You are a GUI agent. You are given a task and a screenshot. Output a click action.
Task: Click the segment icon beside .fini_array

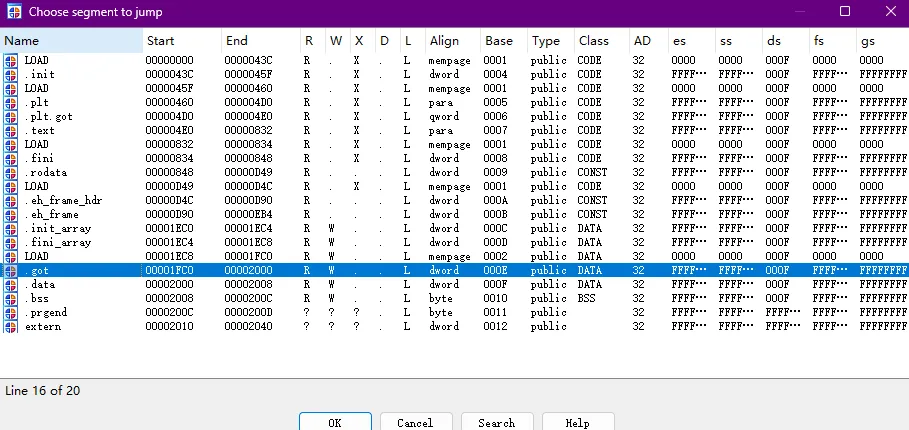[x=10, y=242]
